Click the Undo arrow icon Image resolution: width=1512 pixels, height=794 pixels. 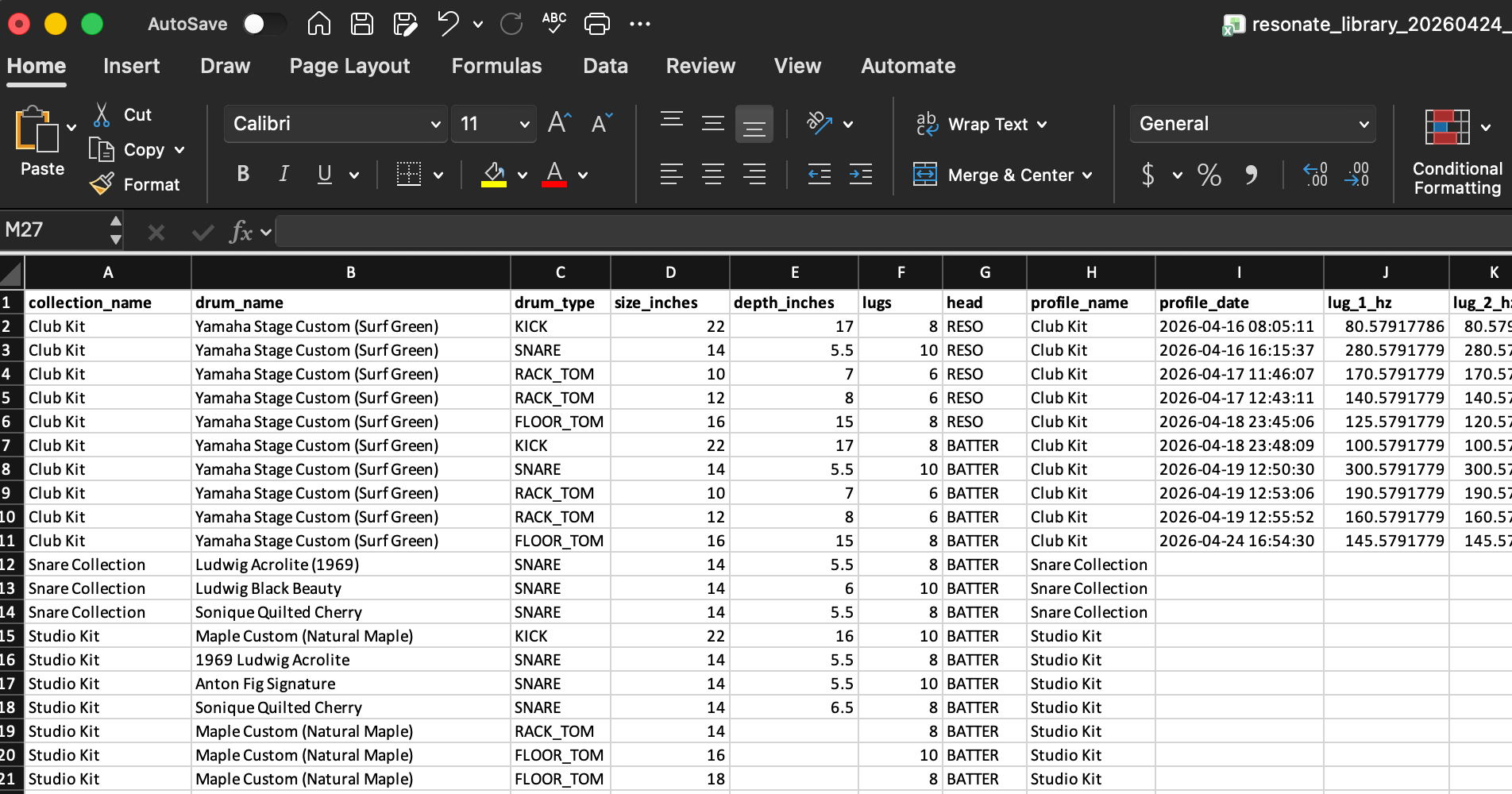point(448,24)
